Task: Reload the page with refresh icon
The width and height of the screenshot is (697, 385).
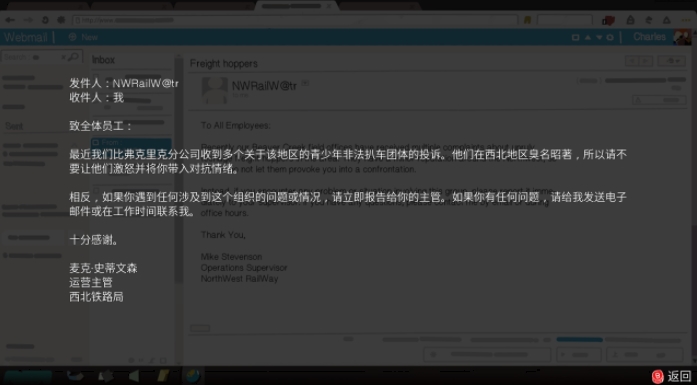Action: click(45, 20)
